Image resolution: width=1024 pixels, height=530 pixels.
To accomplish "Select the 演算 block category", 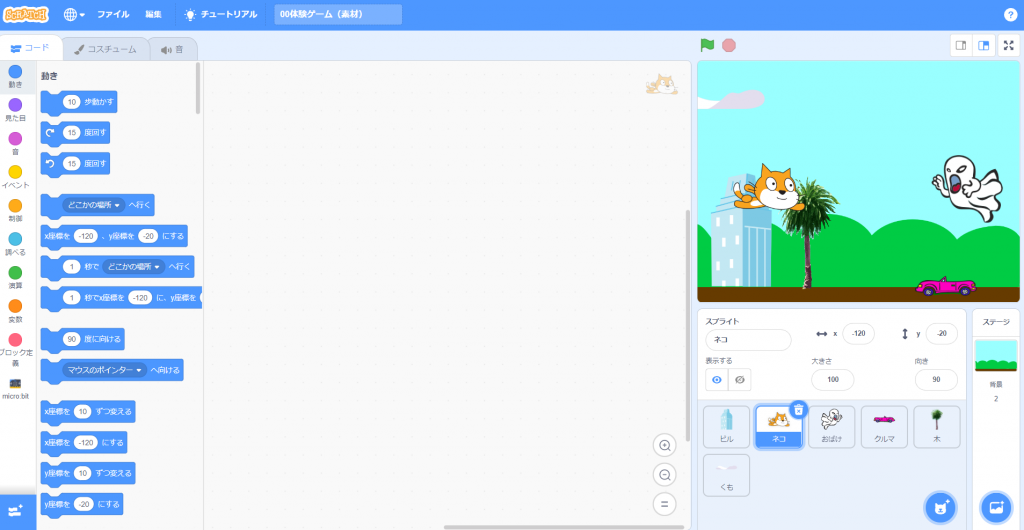I will [15, 278].
